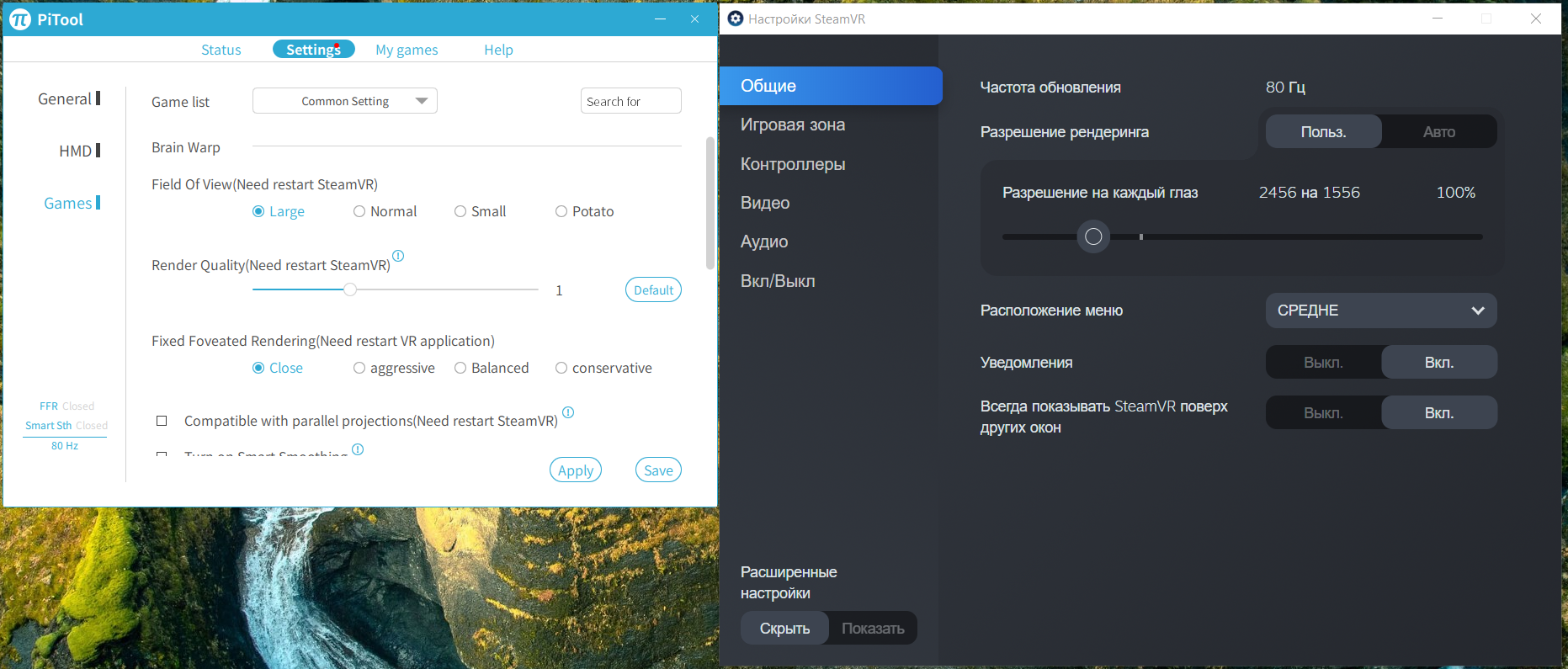Enable always showing SteamVR on top
The height and width of the screenshot is (669, 1568).
coord(1439,412)
